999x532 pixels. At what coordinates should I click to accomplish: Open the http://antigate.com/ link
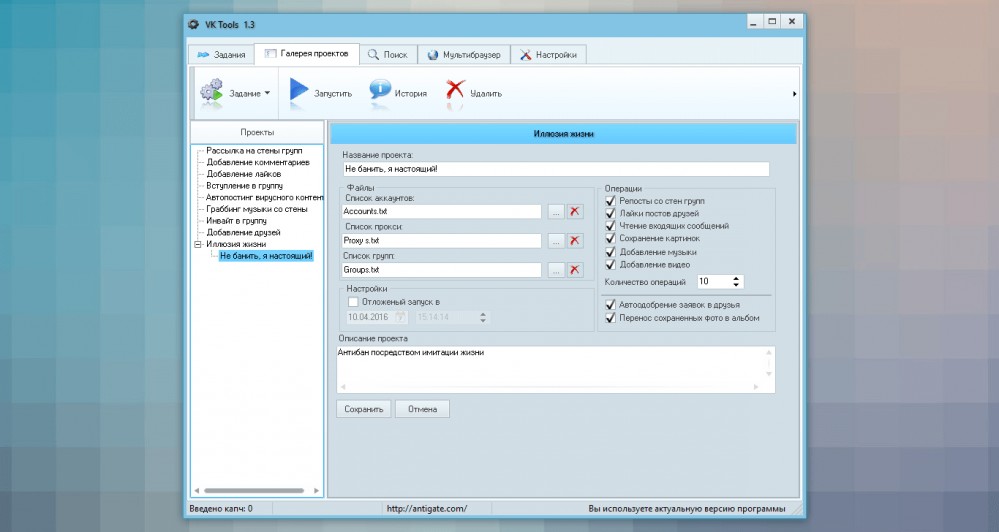426,508
